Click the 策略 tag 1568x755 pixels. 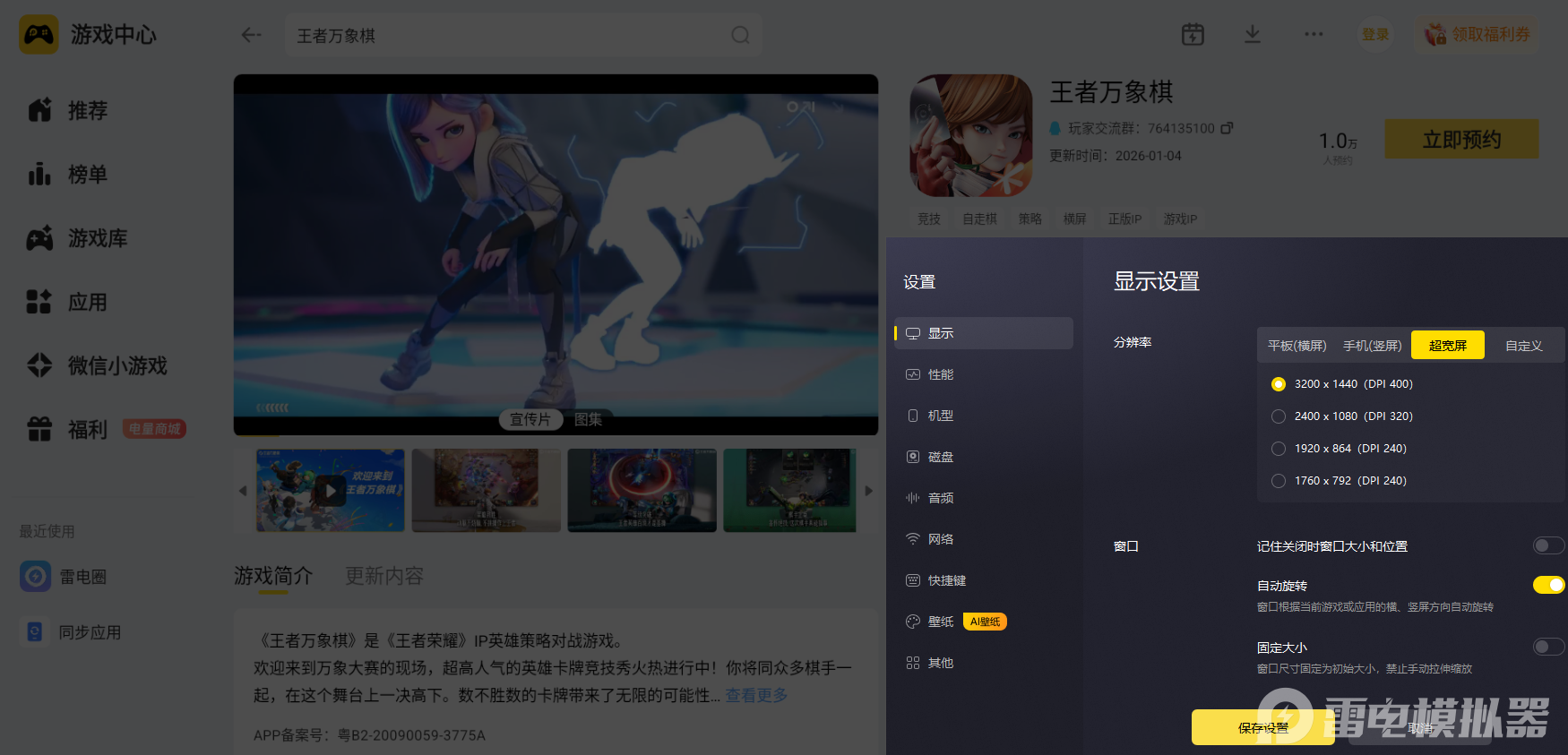click(1030, 219)
